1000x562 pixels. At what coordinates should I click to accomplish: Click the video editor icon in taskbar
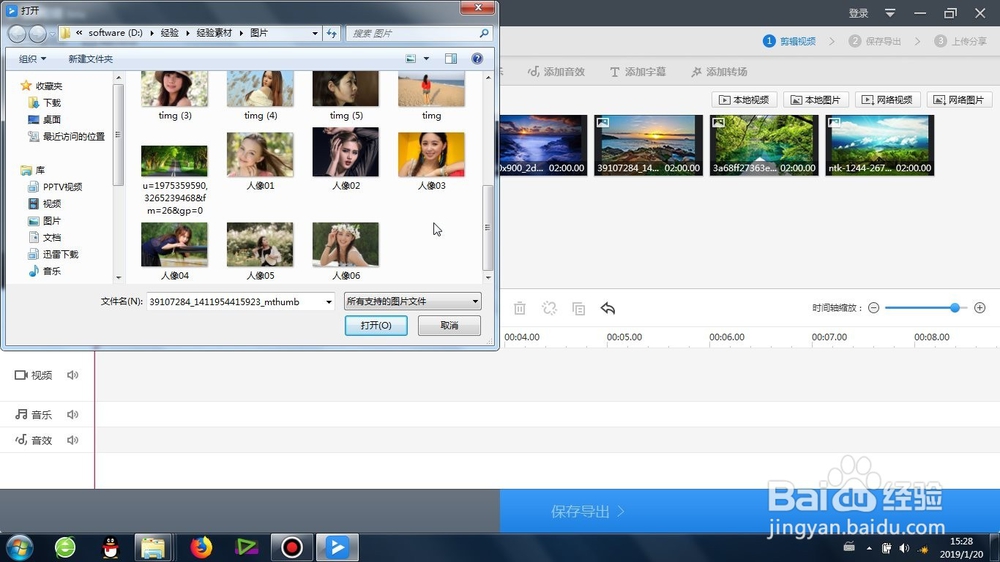tap(337, 547)
